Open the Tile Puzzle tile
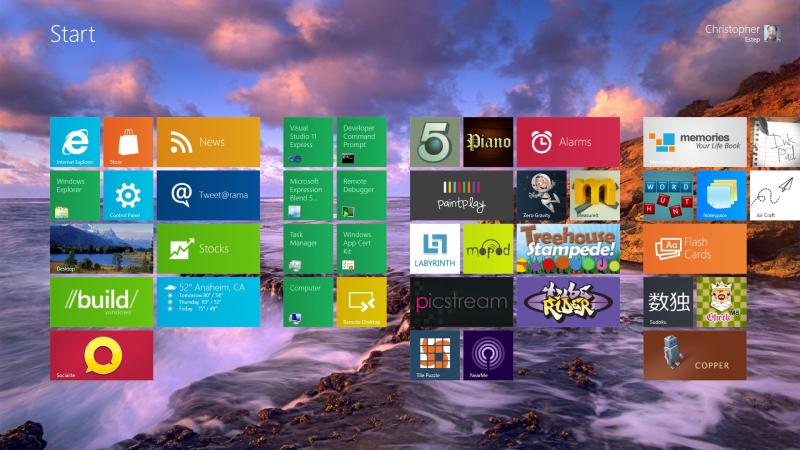Screen dimensions: 800x450 (x=435, y=355)
